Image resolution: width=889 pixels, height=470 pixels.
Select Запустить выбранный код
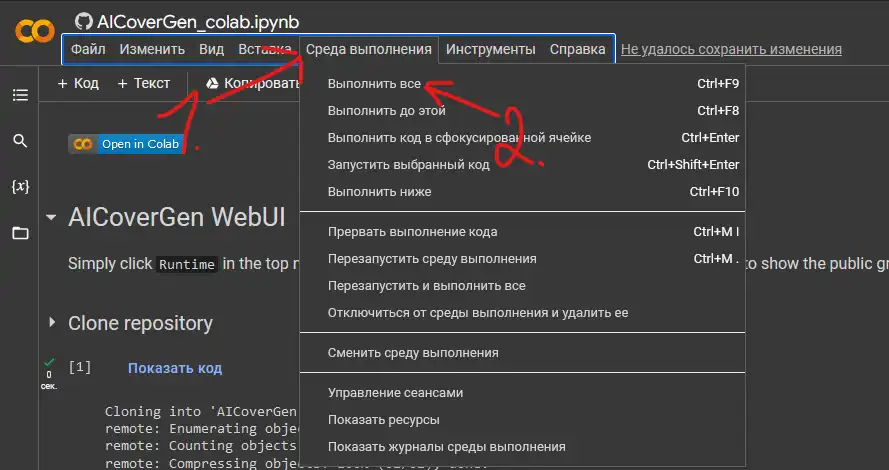[x=522, y=165]
